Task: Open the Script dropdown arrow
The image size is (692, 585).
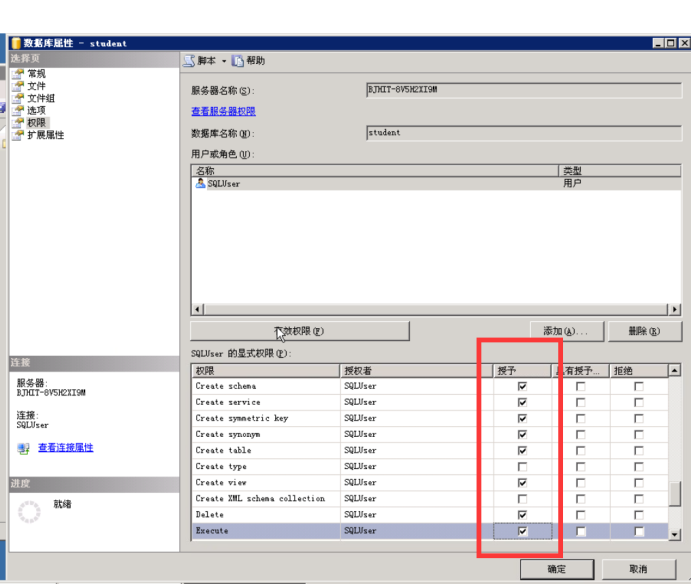Action: [224, 61]
